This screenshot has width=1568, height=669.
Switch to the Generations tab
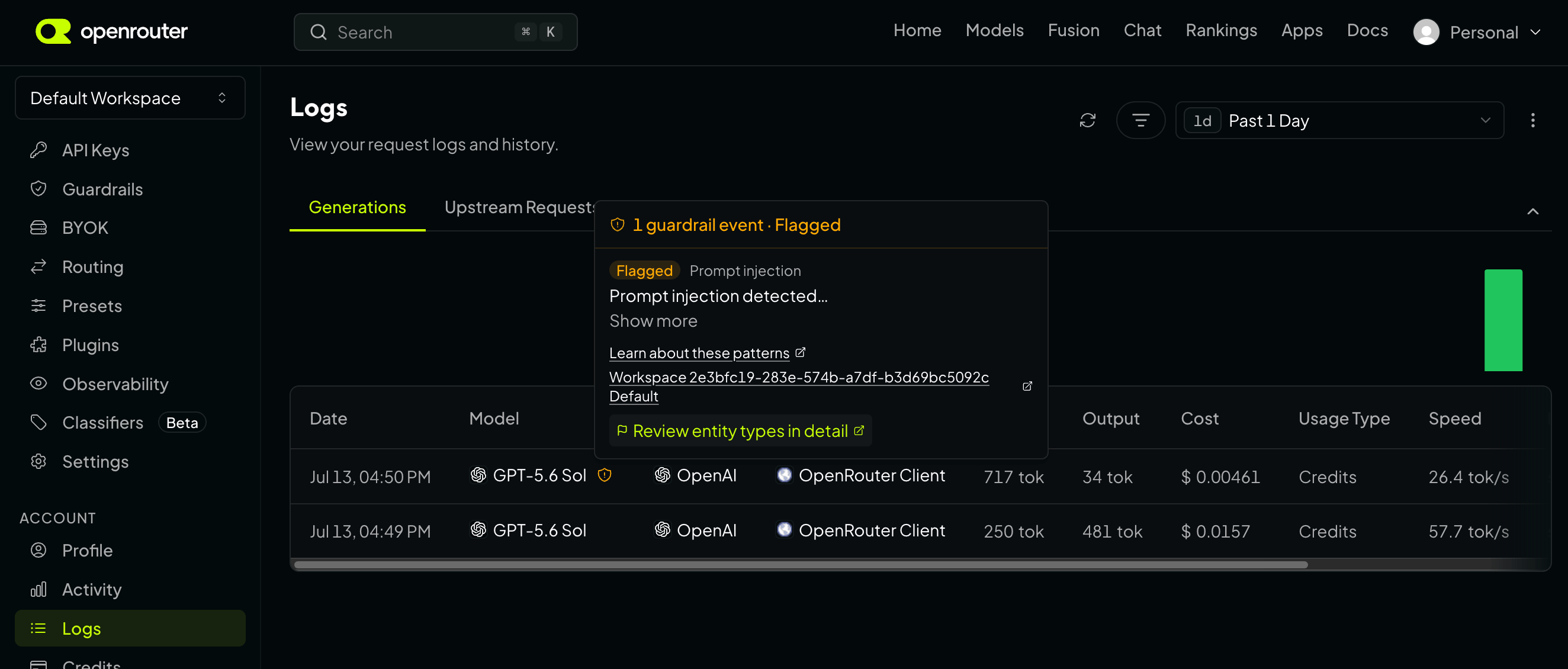point(357,207)
